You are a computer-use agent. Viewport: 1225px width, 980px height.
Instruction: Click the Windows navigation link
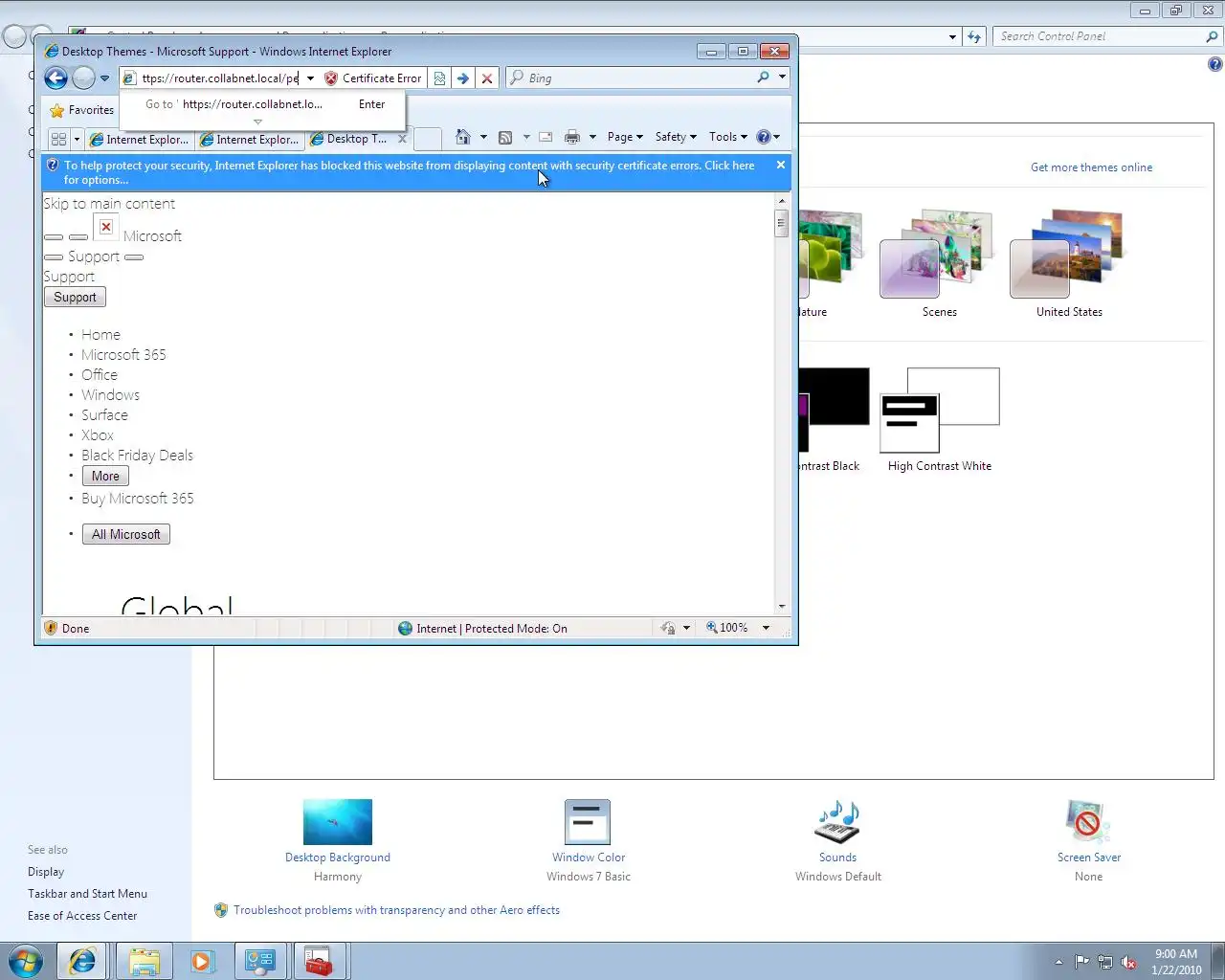(x=110, y=395)
